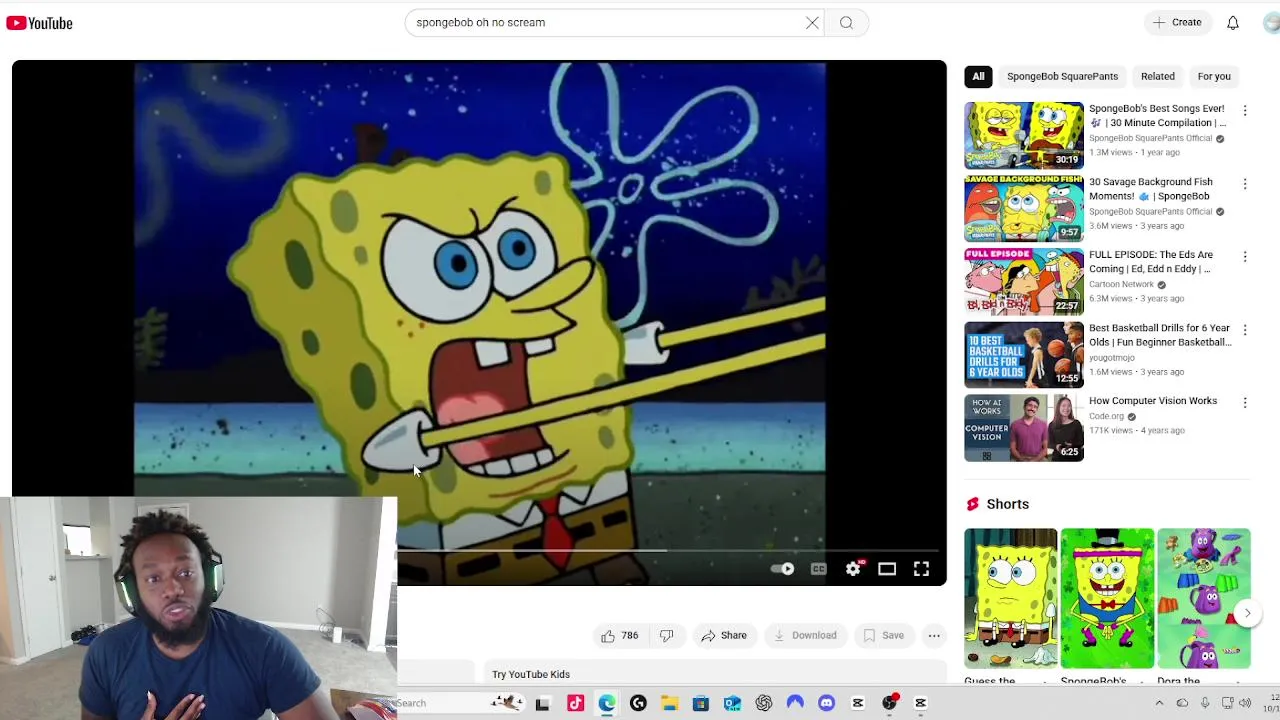Open Best Basketball Drills video thumbnail
The width and height of the screenshot is (1280, 720).
point(1023,355)
